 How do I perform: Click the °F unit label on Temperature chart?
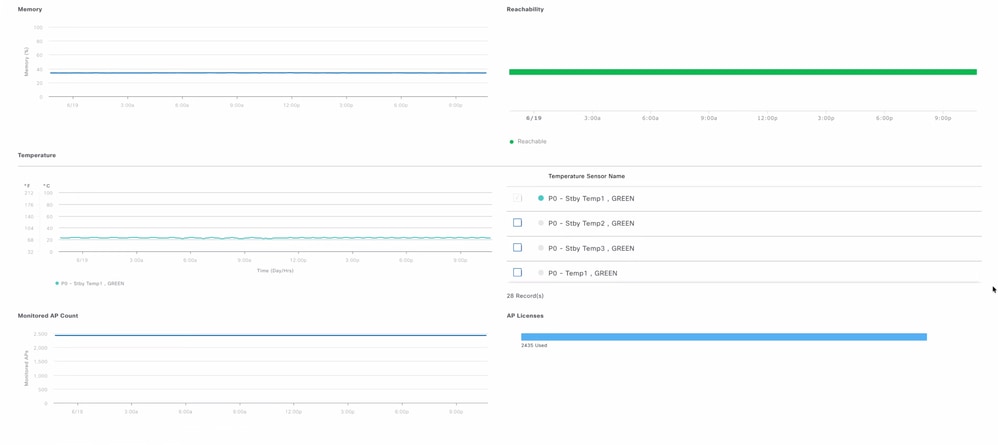pos(27,185)
